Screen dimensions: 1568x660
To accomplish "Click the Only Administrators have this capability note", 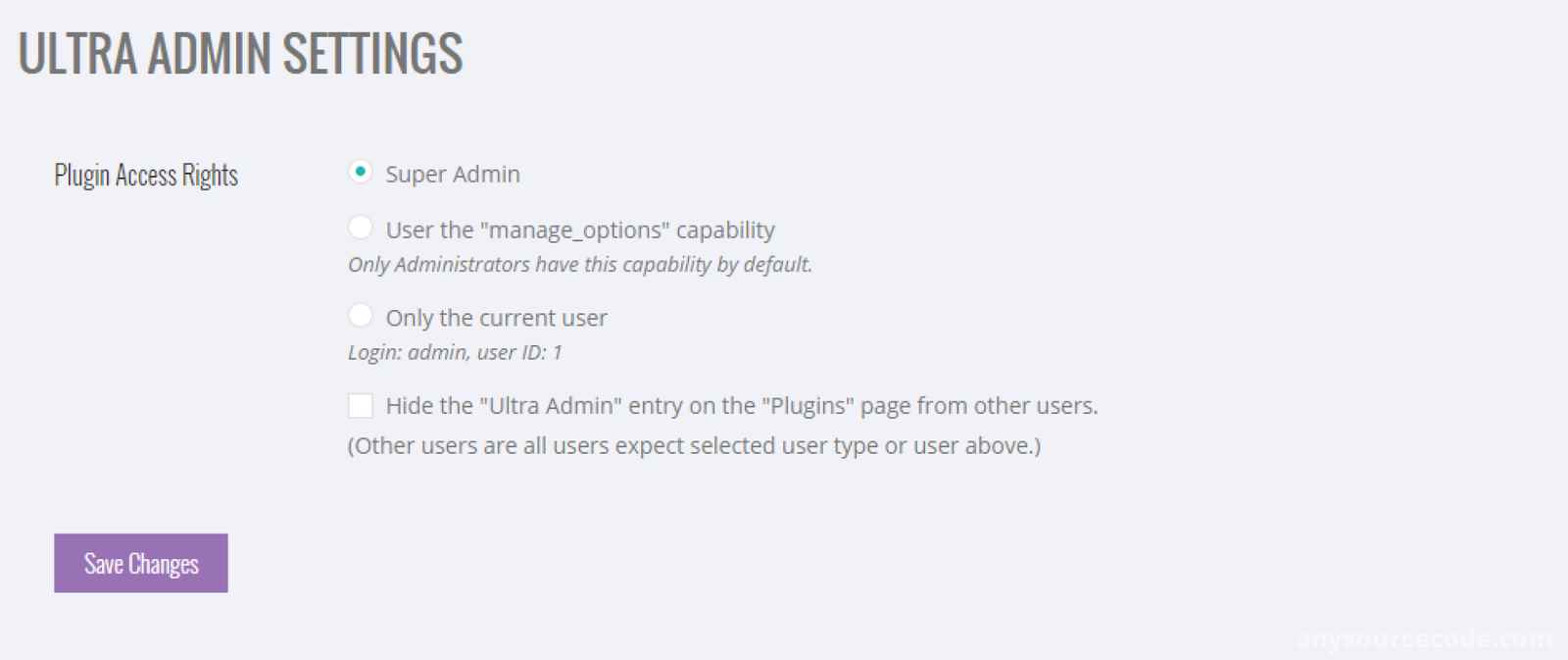I will [x=580, y=265].
